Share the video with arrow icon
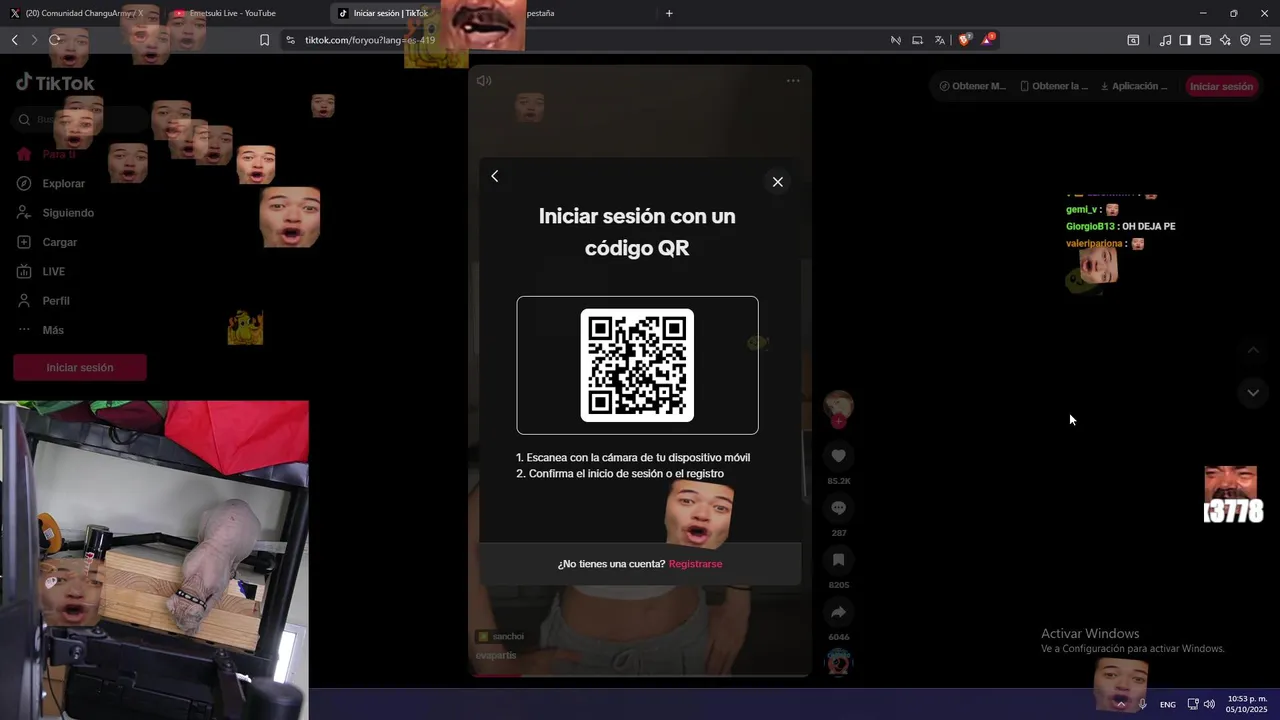Screen dimensions: 1280x720 (x=838, y=612)
